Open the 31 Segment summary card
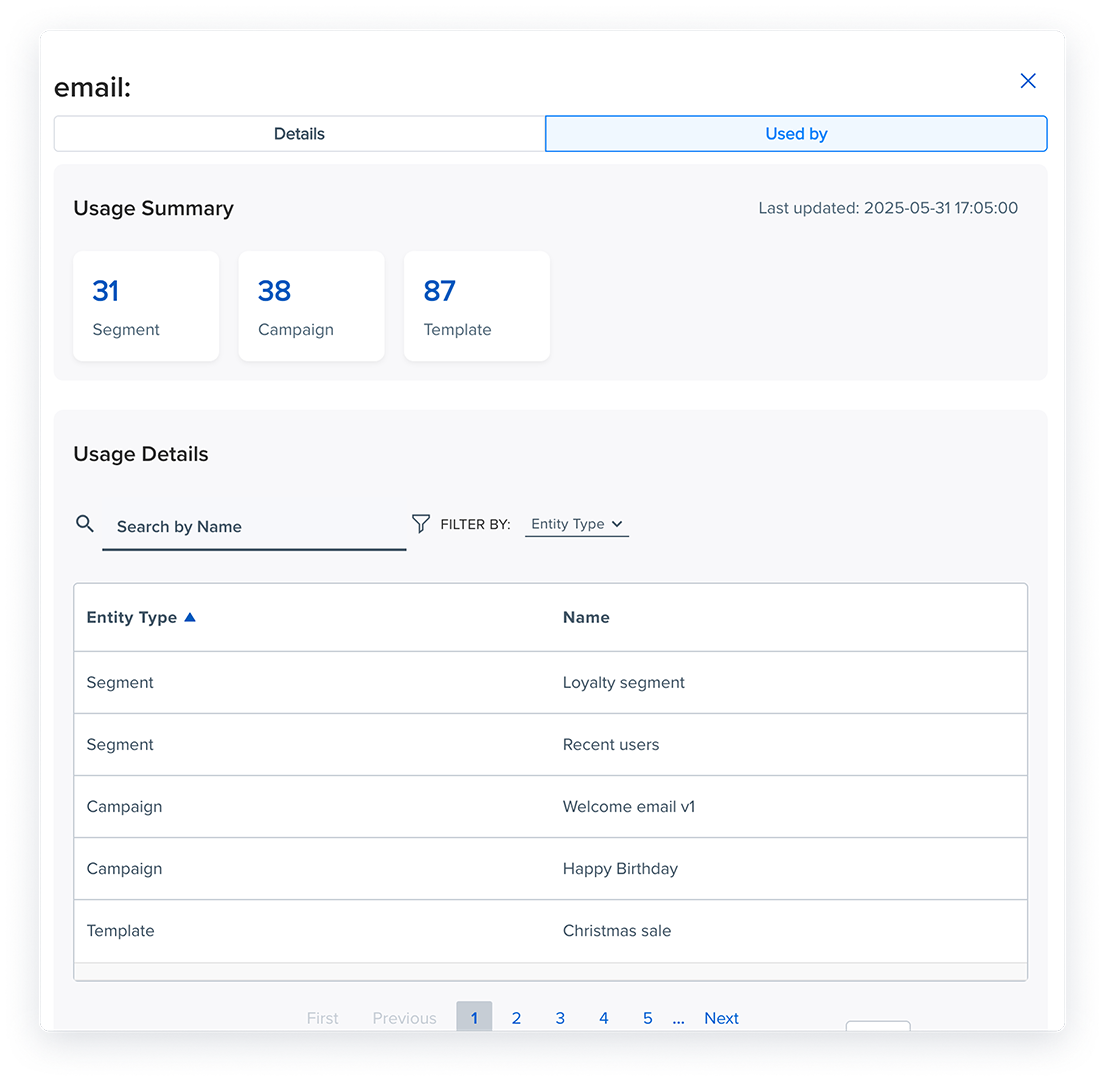Image resolution: width=1105 pixels, height=1081 pixels. [146, 307]
